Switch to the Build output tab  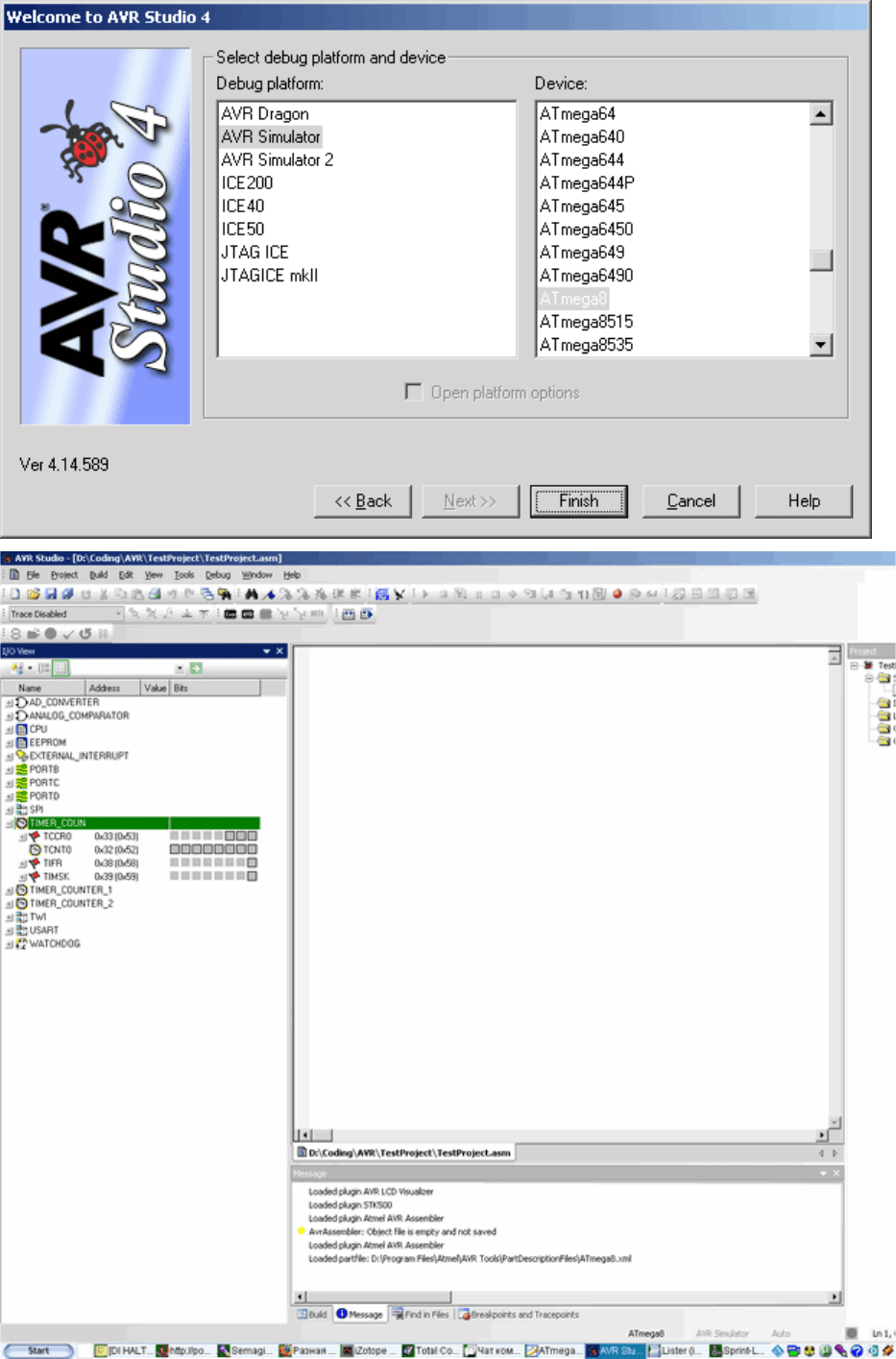(312, 1315)
